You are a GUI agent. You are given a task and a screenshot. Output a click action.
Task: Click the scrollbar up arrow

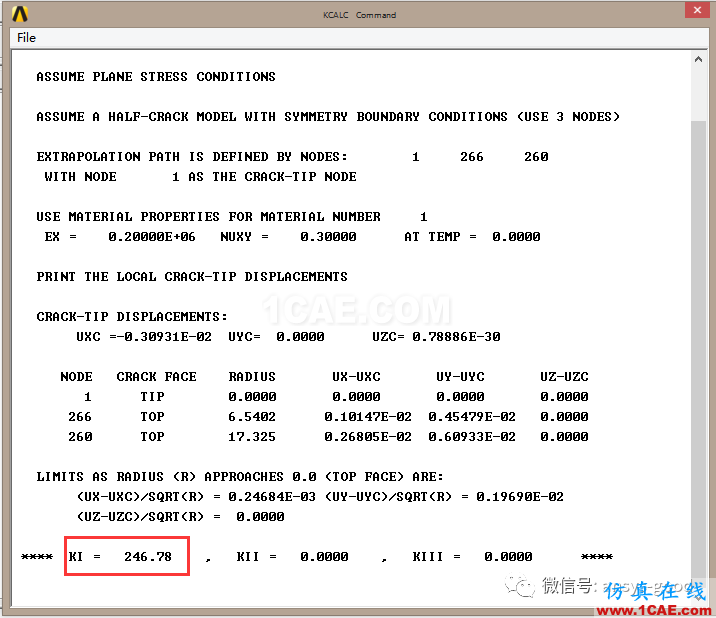coord(698,59)
